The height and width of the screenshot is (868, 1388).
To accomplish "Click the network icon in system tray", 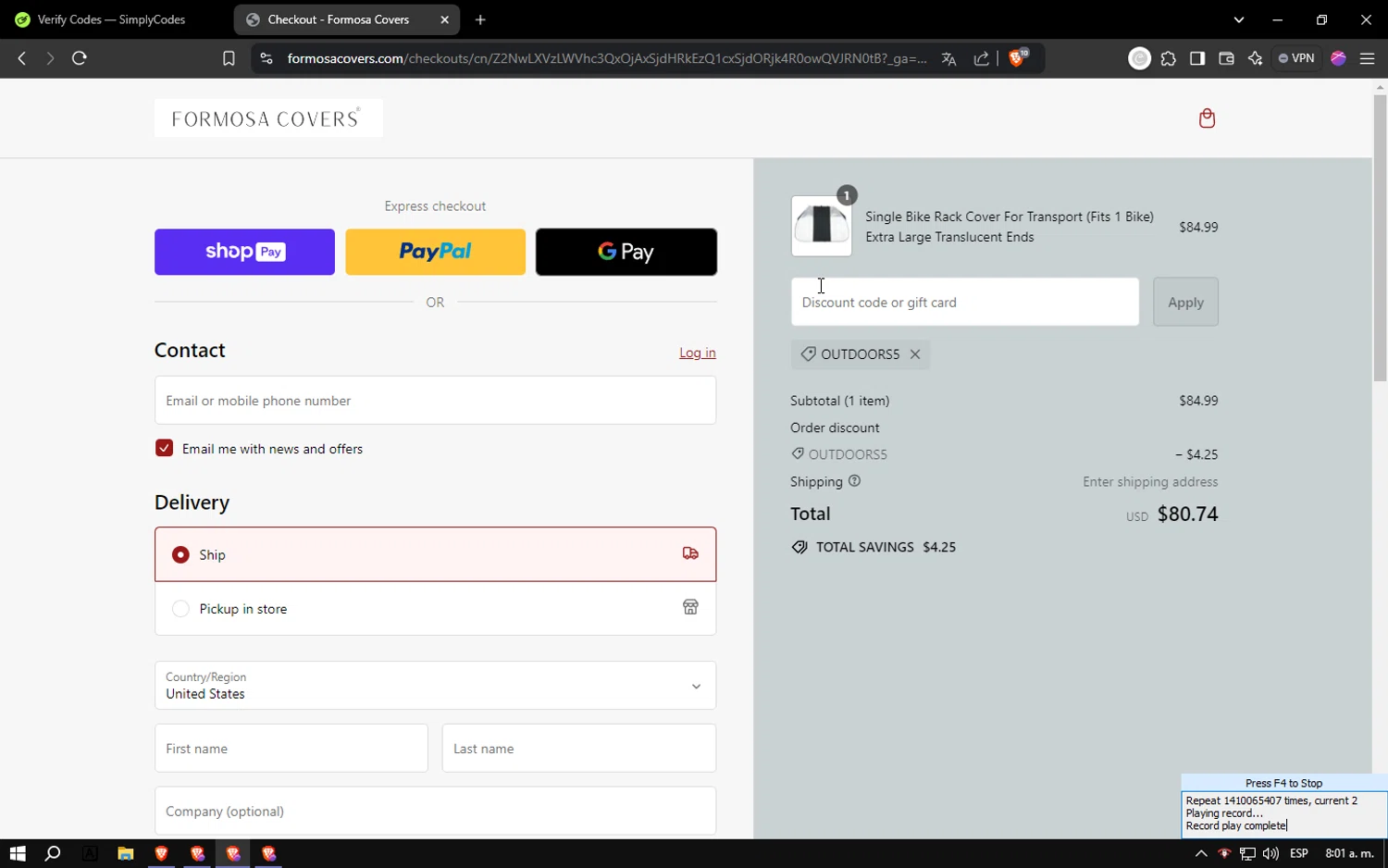I will coord(1247,853).
